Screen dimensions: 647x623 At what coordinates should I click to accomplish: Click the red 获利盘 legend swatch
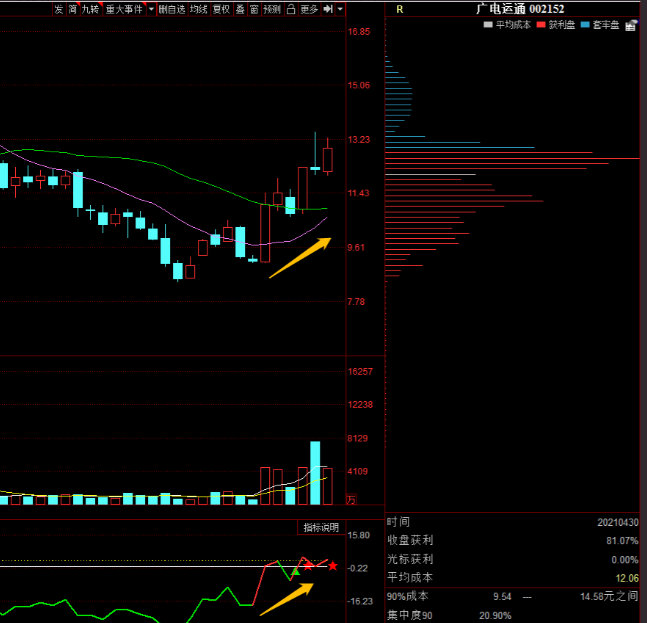tap(541, 25)
